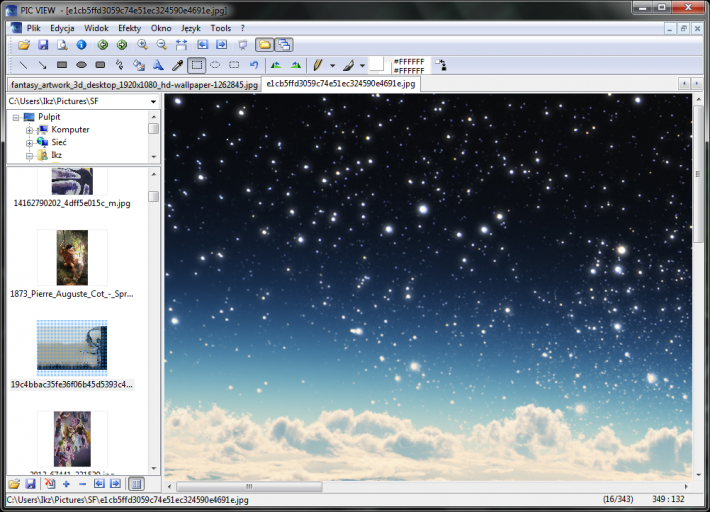The height and width of the screenshot is (512, 710).
Task: Select the brush tool
Action: (348, 65)
